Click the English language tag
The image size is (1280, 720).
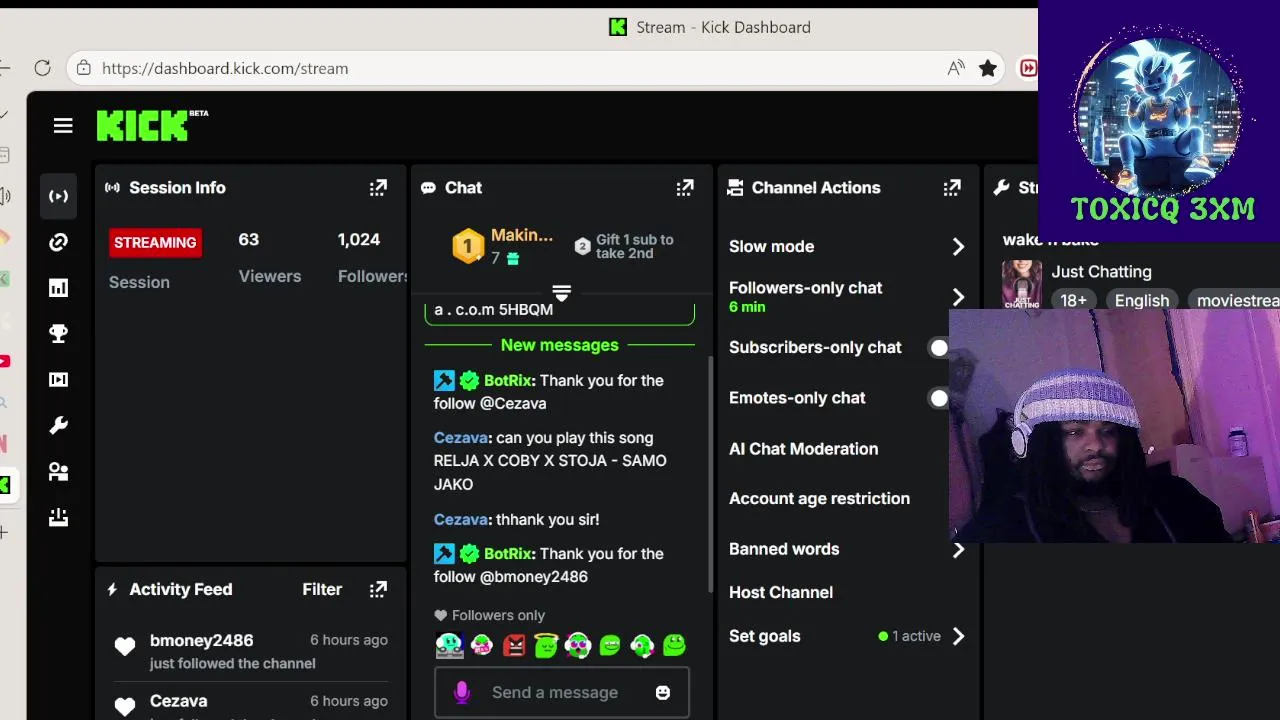(1142, 301)
